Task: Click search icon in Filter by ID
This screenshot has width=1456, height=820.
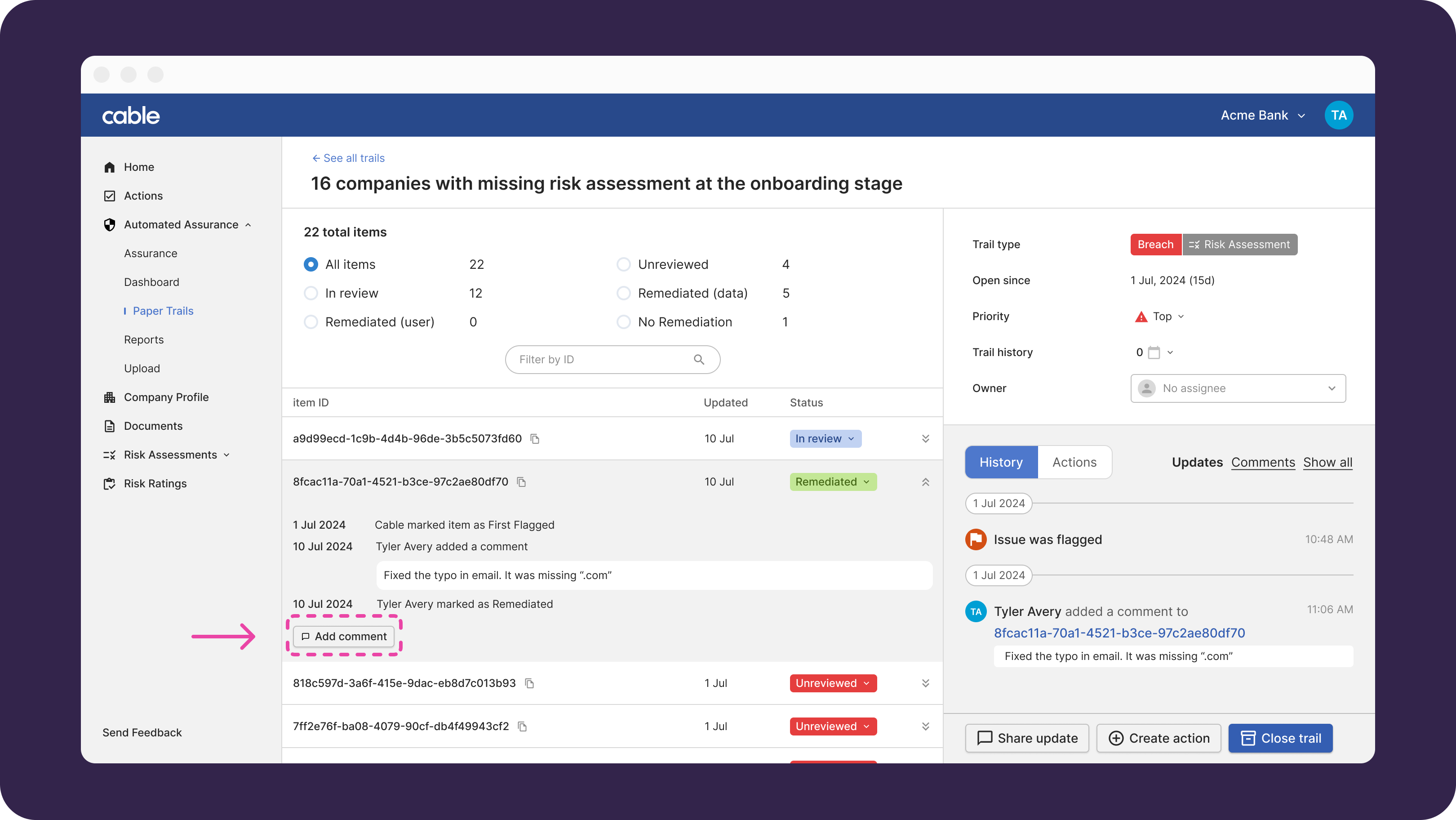Action: click(x=699, y=360)
